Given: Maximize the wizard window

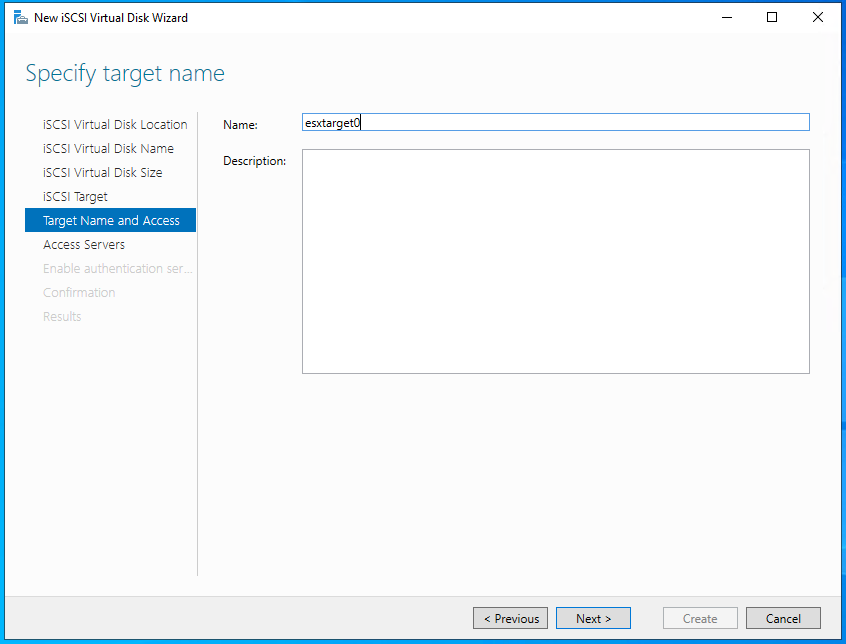Looking at the screenshot, I should click(772, 17).
